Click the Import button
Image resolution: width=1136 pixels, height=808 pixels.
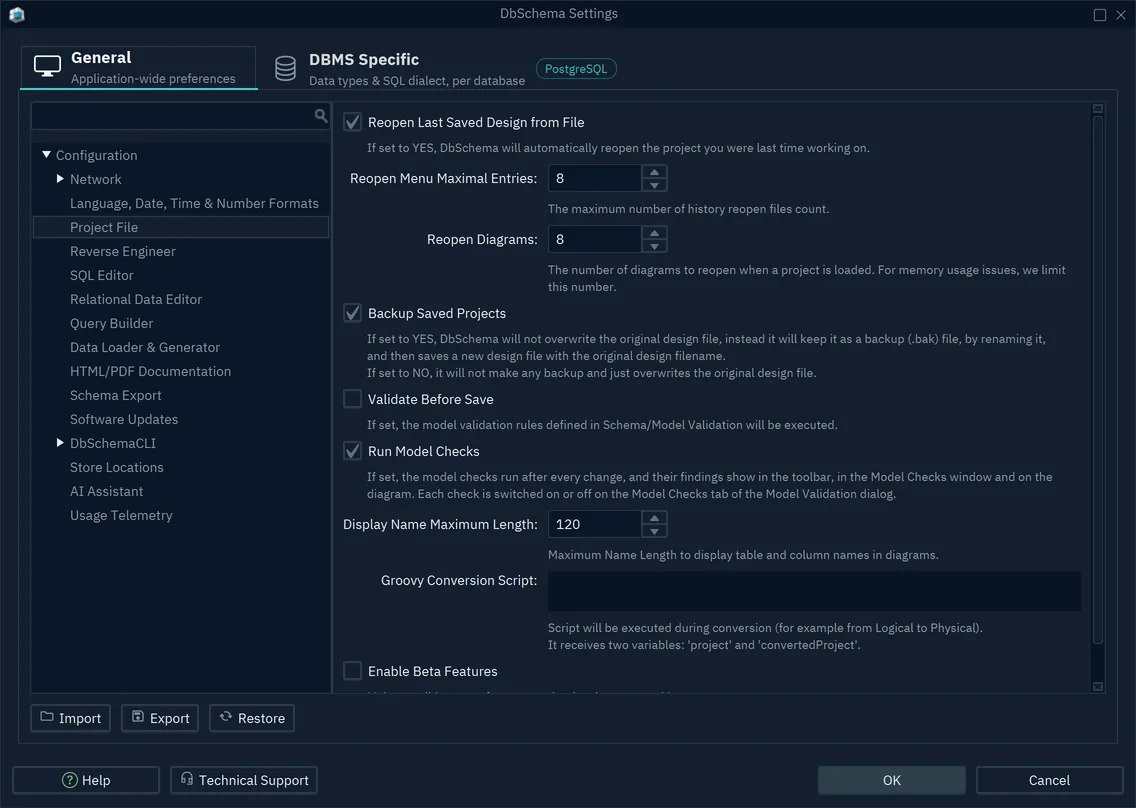[x=70, y=717]
